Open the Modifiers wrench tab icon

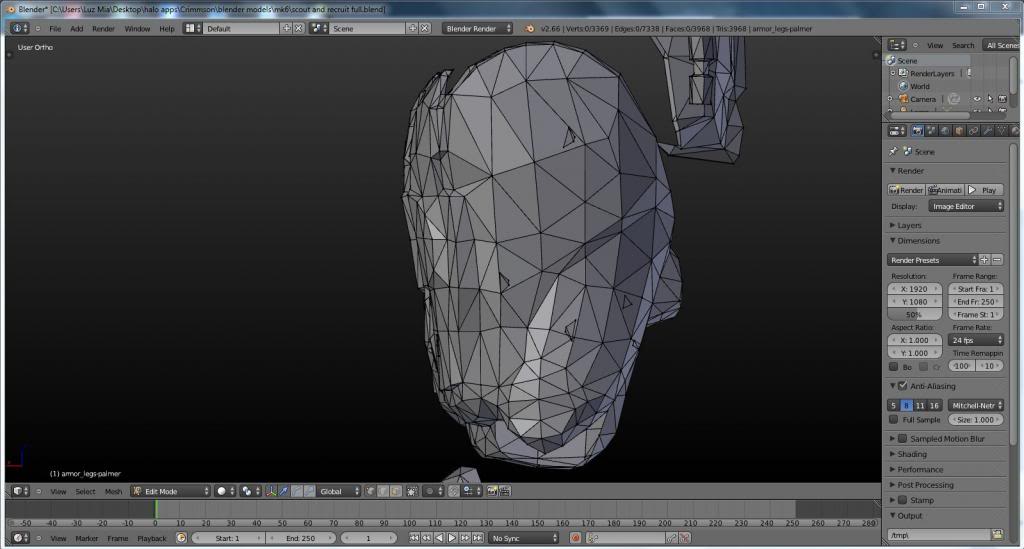click(987, 130)
